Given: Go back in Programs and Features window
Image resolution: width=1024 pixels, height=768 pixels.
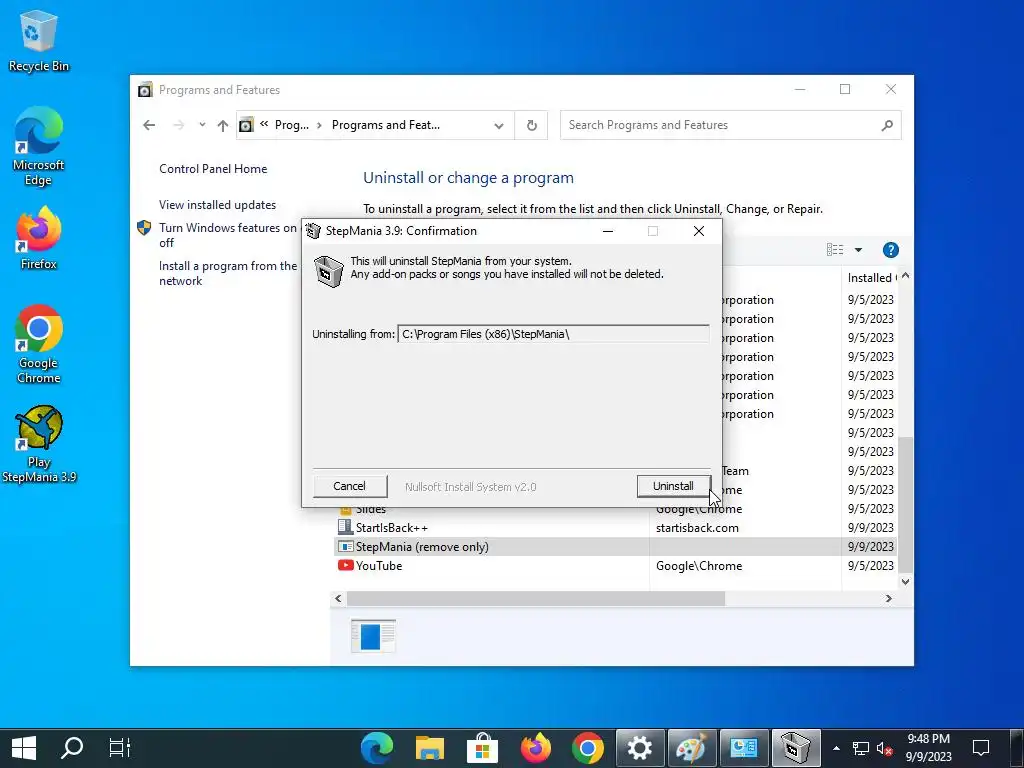Looking at the screenshot, I should 149,125.
